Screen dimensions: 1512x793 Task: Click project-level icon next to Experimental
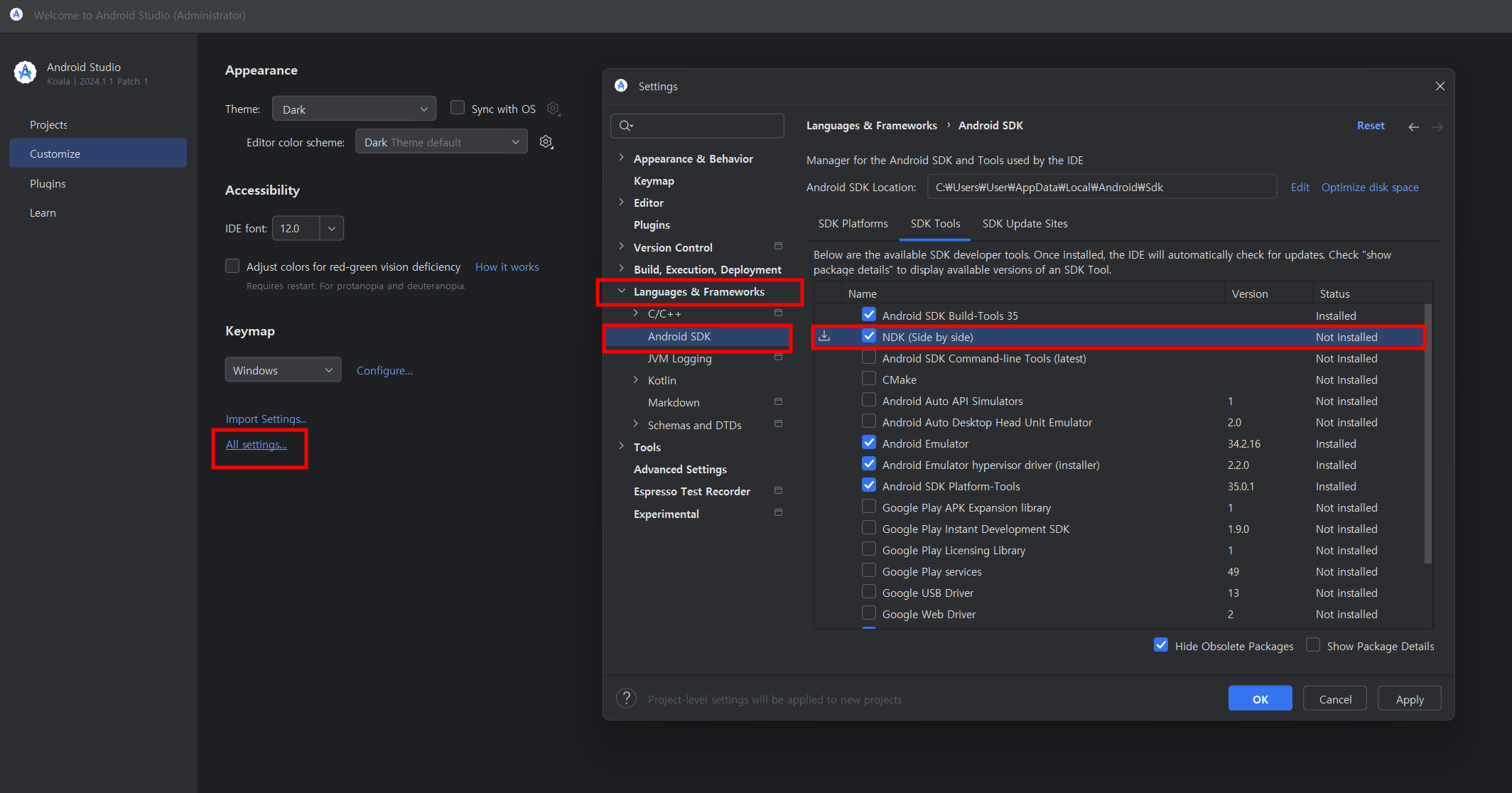778,512
